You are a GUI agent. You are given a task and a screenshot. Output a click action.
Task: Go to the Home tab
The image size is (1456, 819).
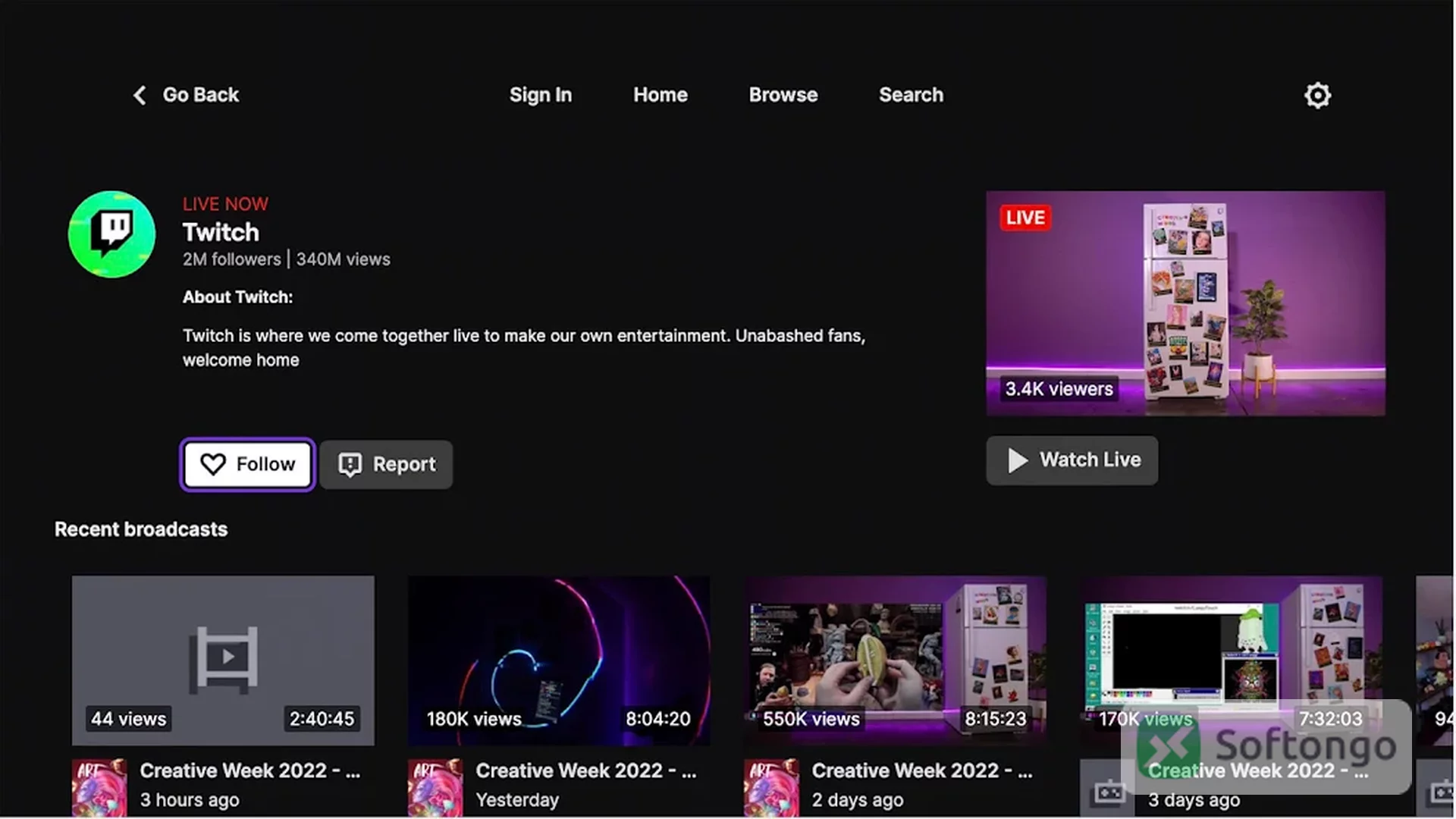[x=661, y=96]
